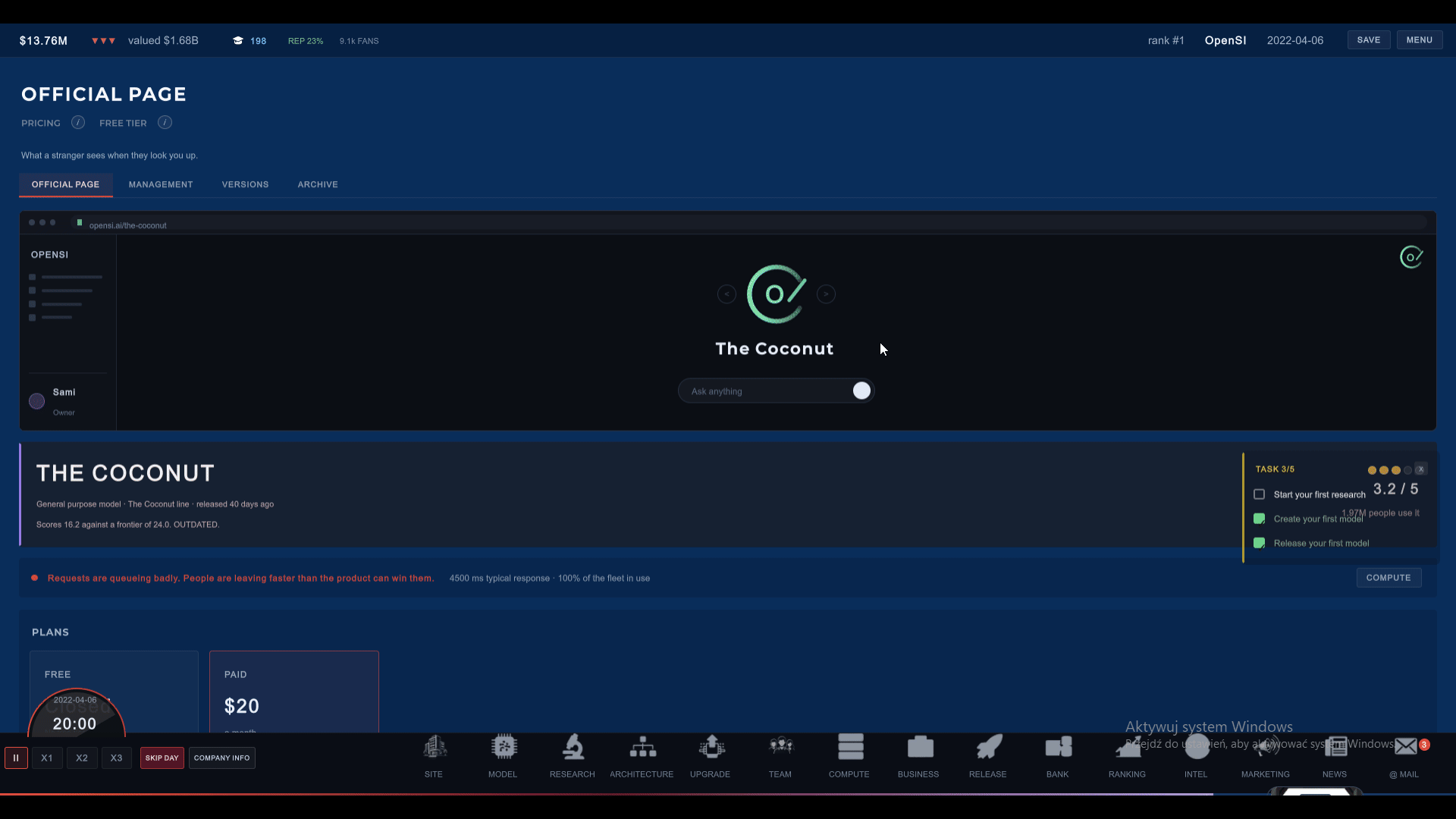Set game speed to X3
Viewport: 1456px width, 819px height.
tap(116, 758)
